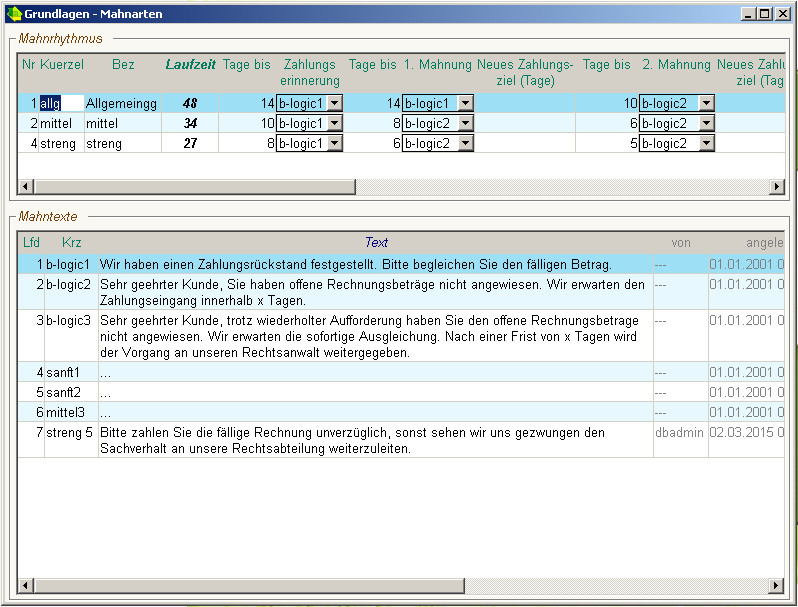Select Mahntext row b-logic1

point(401,265)
